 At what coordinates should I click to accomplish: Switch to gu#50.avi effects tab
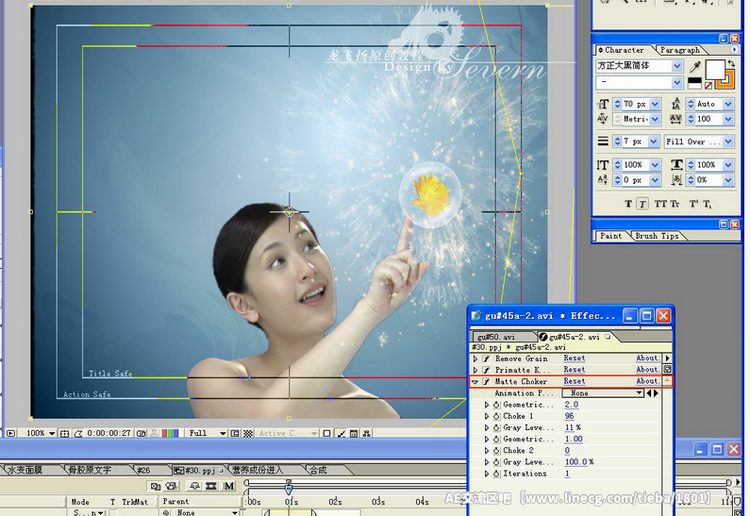[496, 337]
